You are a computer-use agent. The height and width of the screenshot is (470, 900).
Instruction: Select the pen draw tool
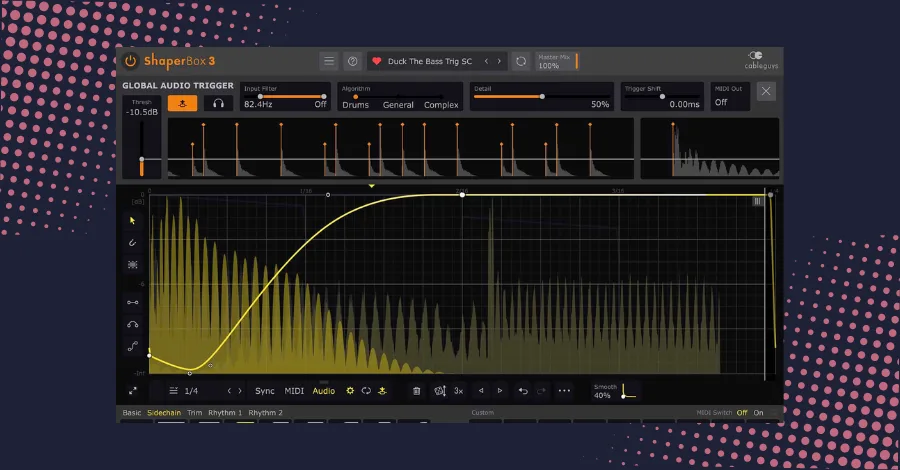coord(133,242)
